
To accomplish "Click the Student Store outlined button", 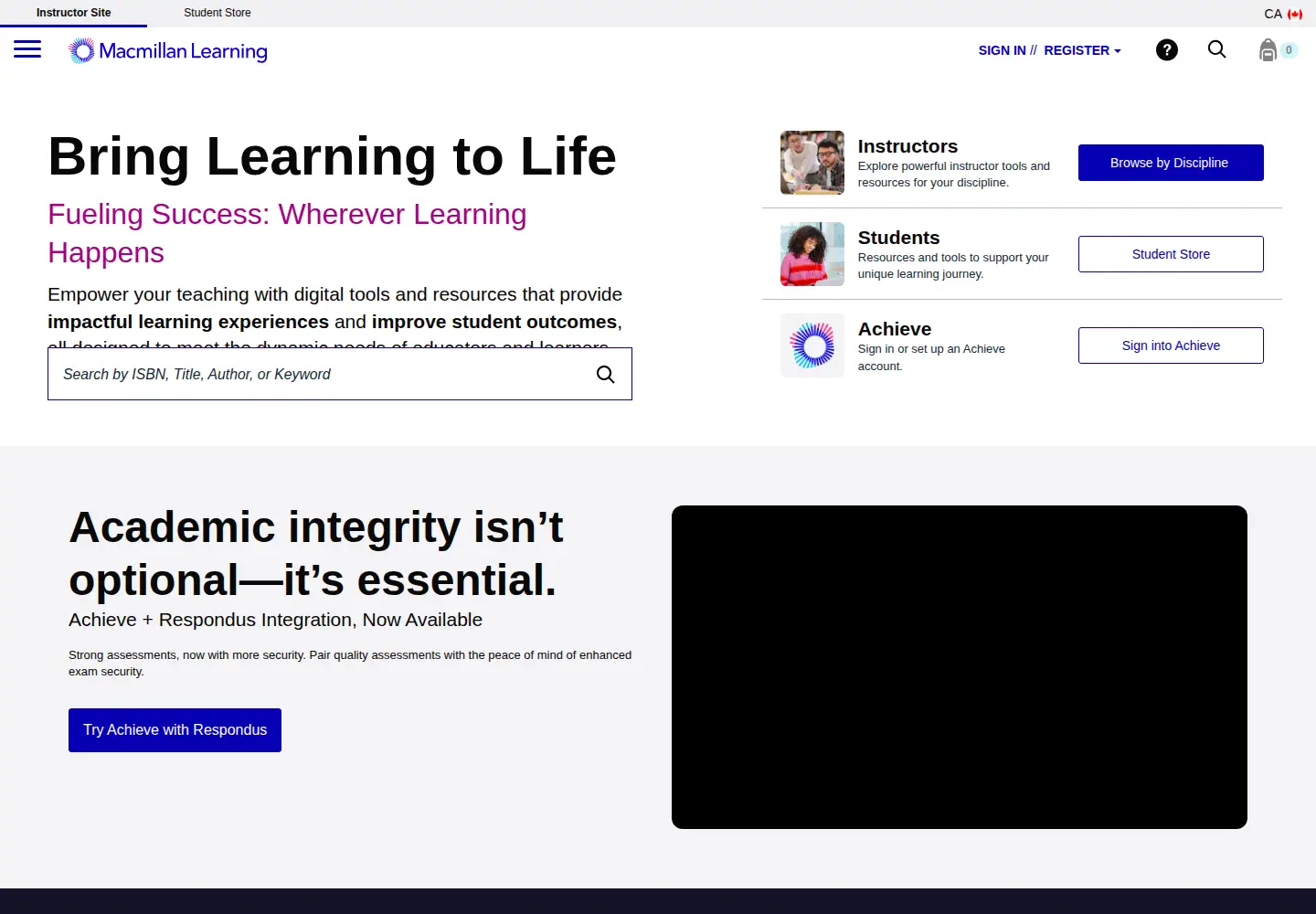I will coord(1171,254).
